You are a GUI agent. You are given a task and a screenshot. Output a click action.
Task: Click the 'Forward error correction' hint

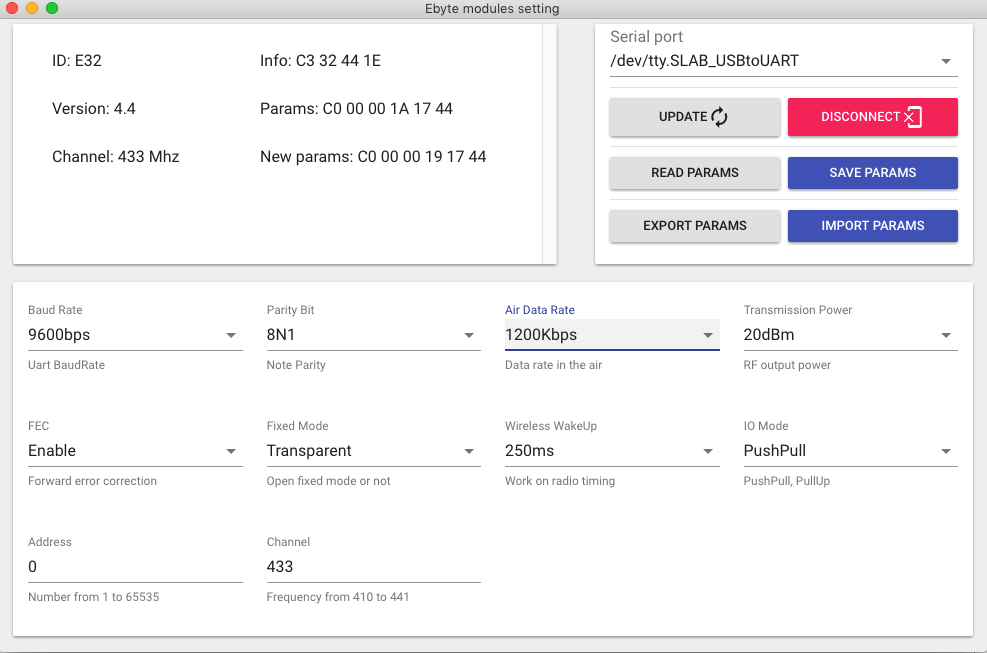click(93, 481)
